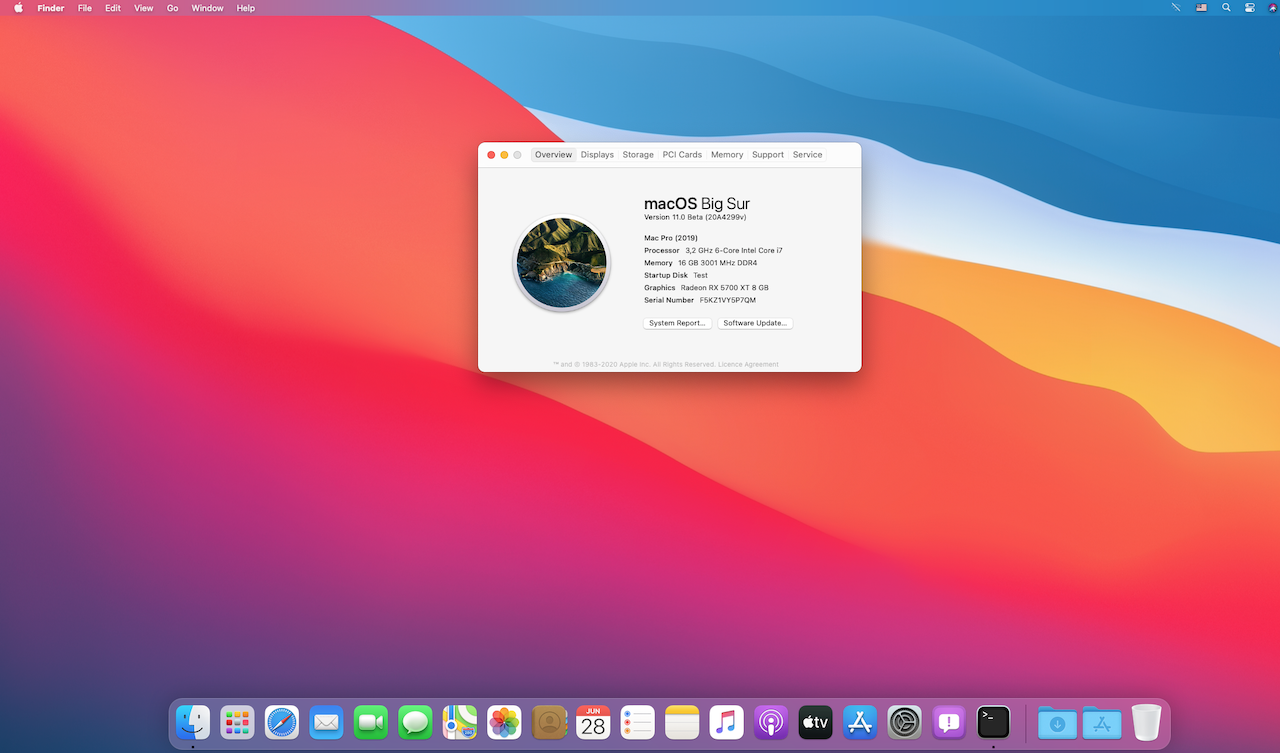This screenshot has height=753, width=1280.
Task: Select the Overview tab
Action: 553,155
